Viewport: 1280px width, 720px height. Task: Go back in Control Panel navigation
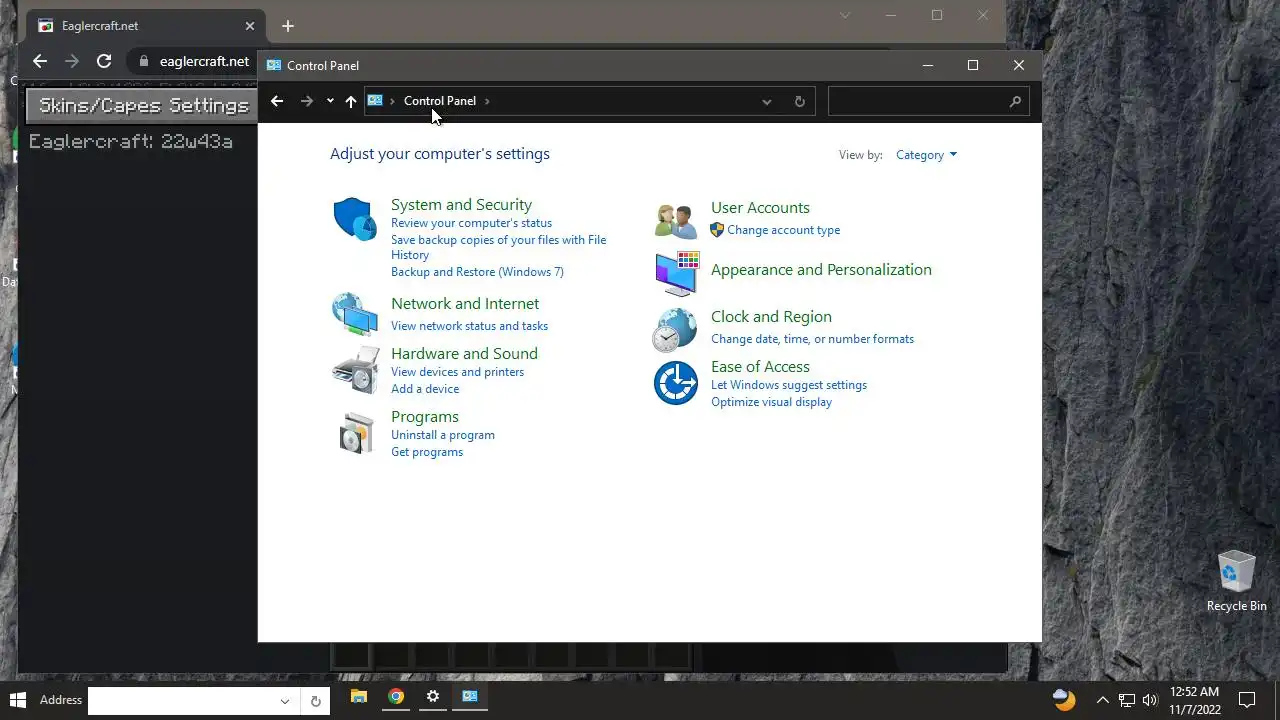[x=277, y=101]
